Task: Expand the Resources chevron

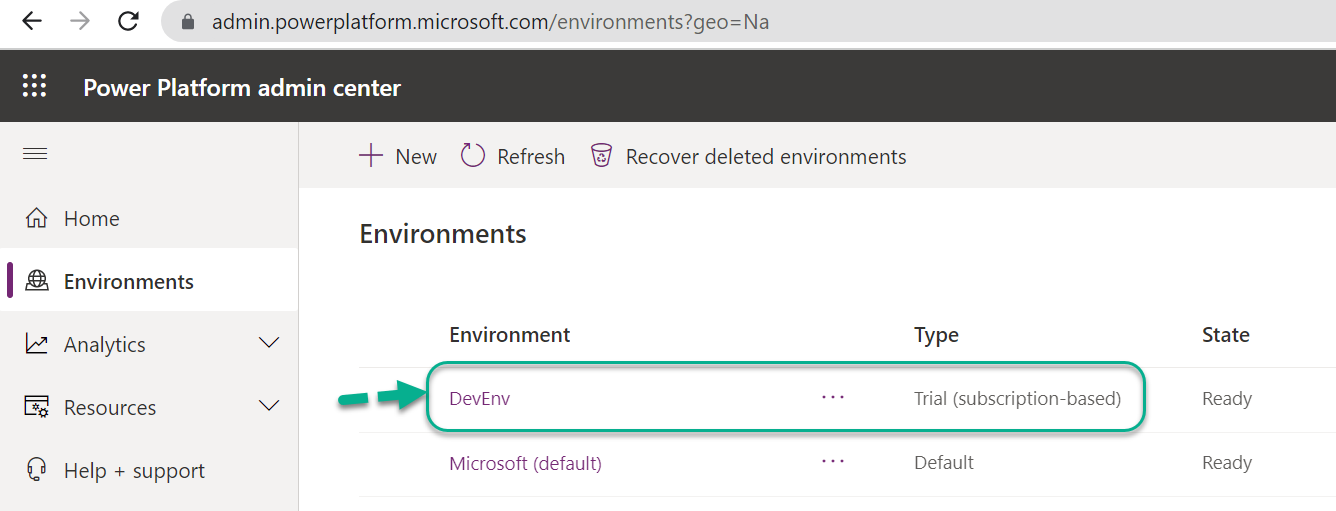Action: [269, 406]
